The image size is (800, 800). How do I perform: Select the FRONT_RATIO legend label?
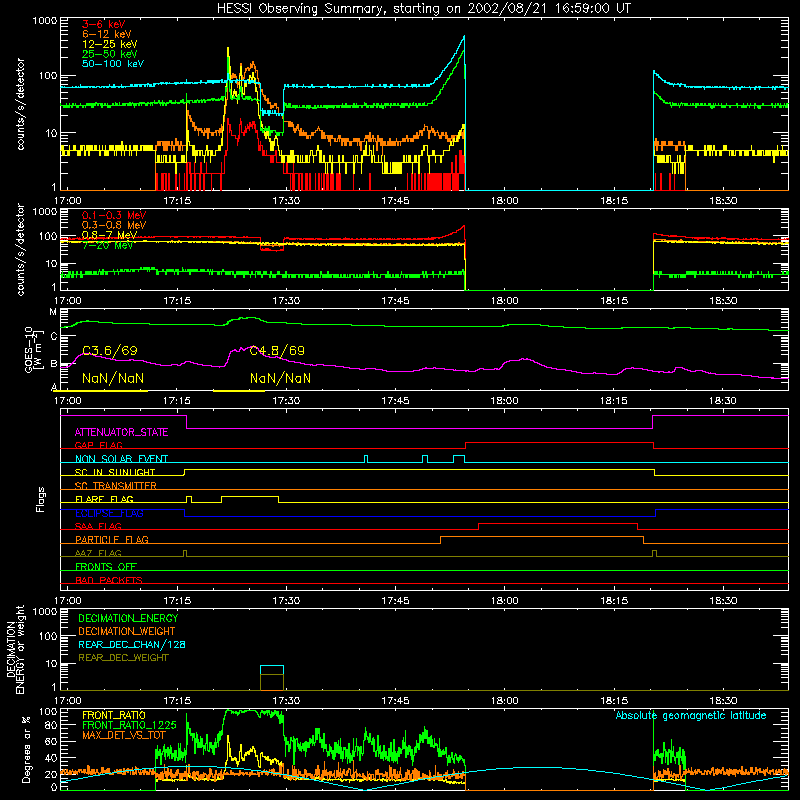click(114, 715)
